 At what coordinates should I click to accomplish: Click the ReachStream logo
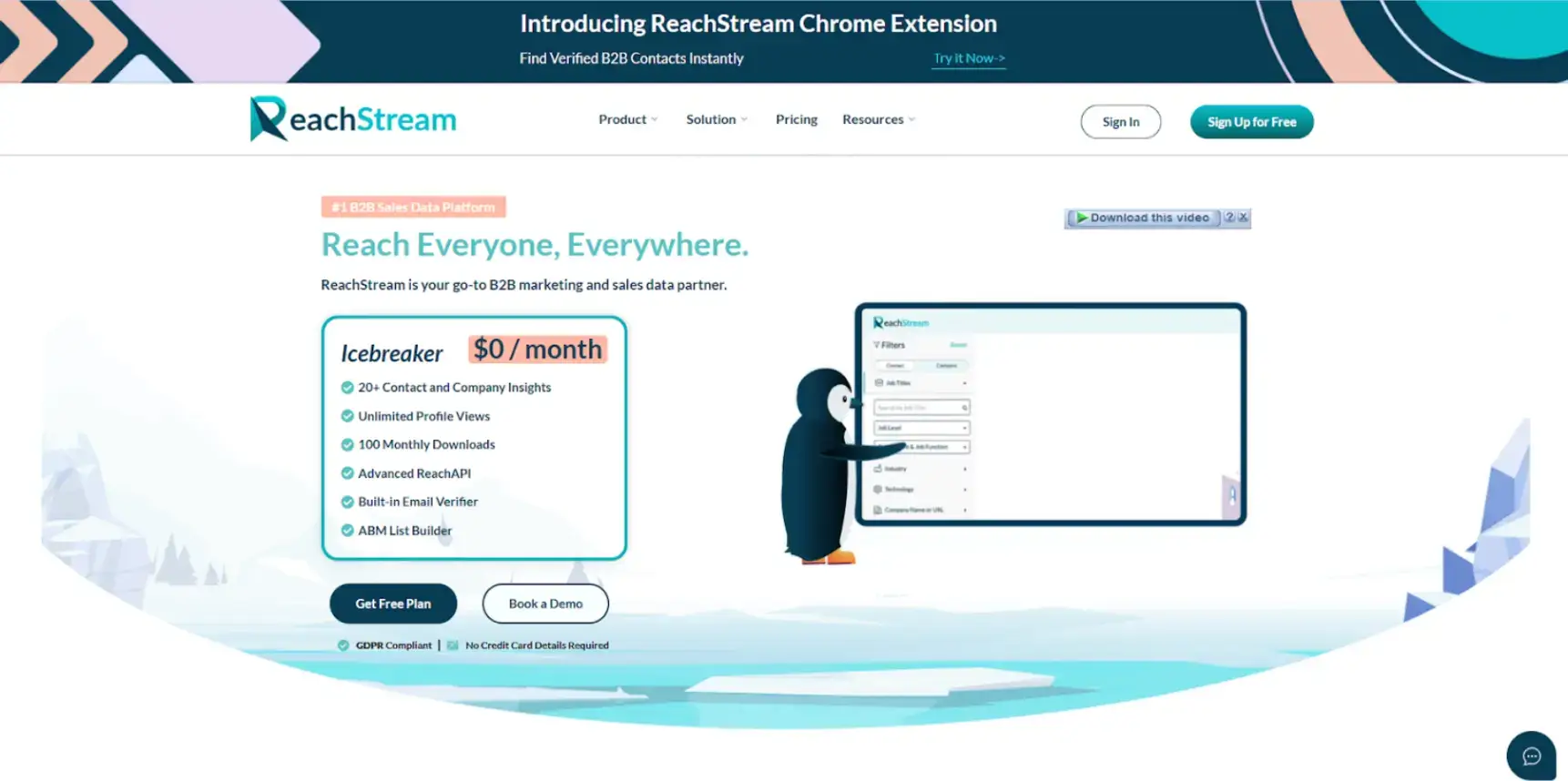point(353,119)
